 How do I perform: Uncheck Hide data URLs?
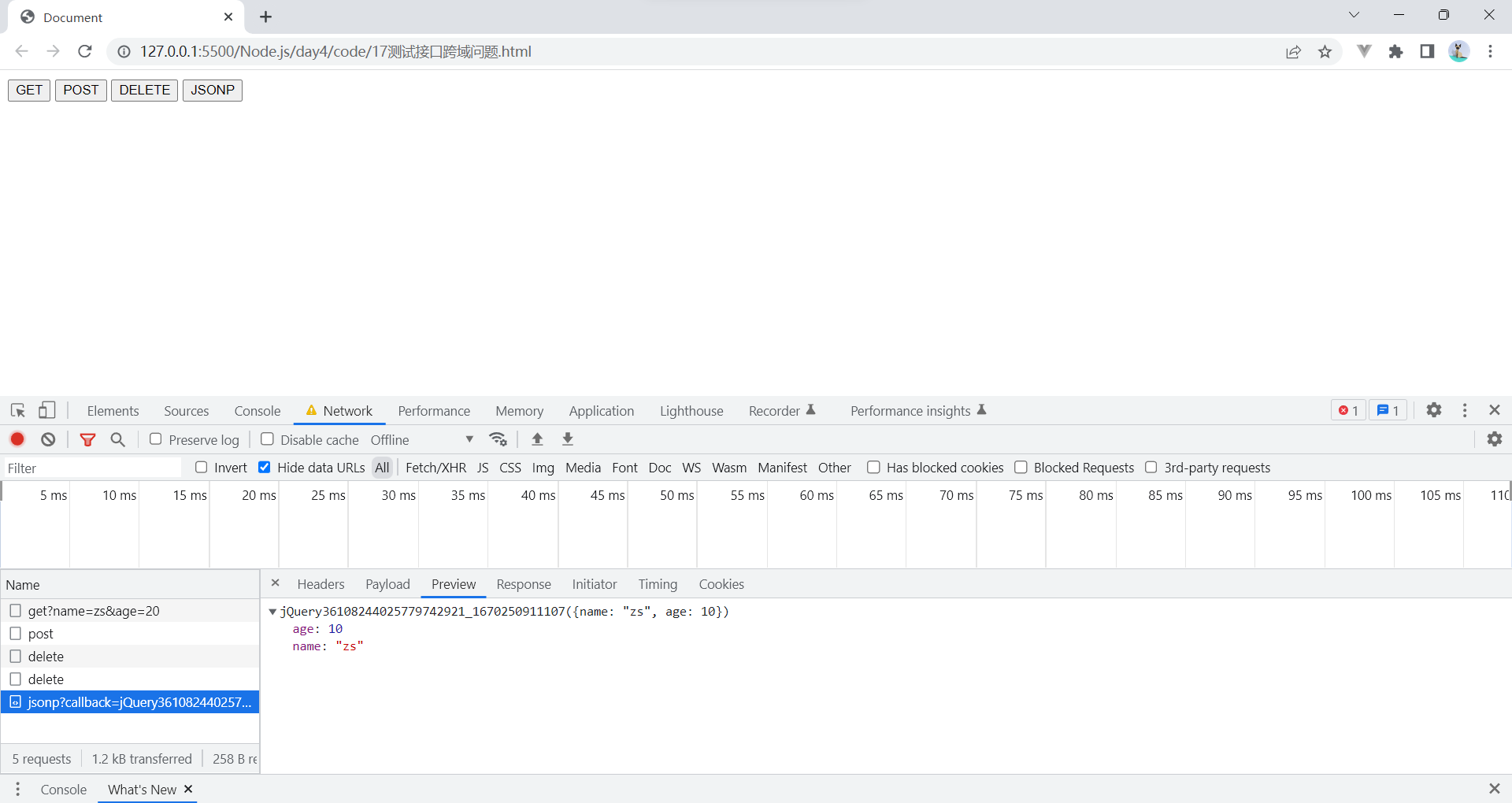[x=264, y=467]
